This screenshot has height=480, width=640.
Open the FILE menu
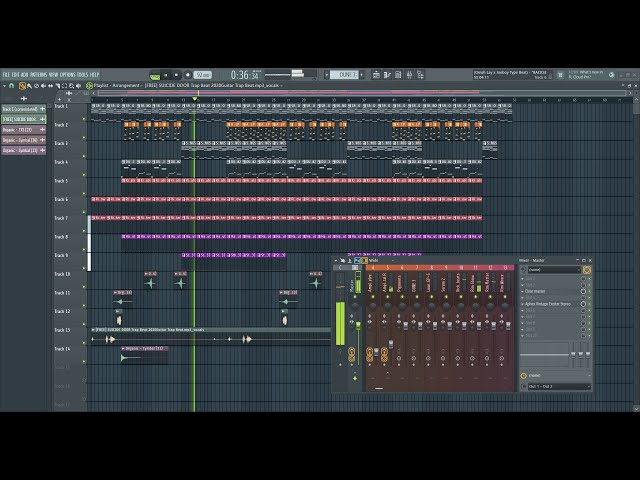tap(6, 75)
